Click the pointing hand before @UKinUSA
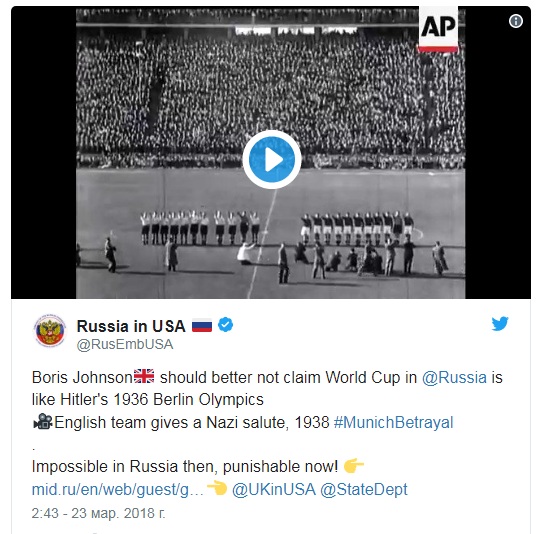This screenshot has width=539, height=534. (217, 488)
